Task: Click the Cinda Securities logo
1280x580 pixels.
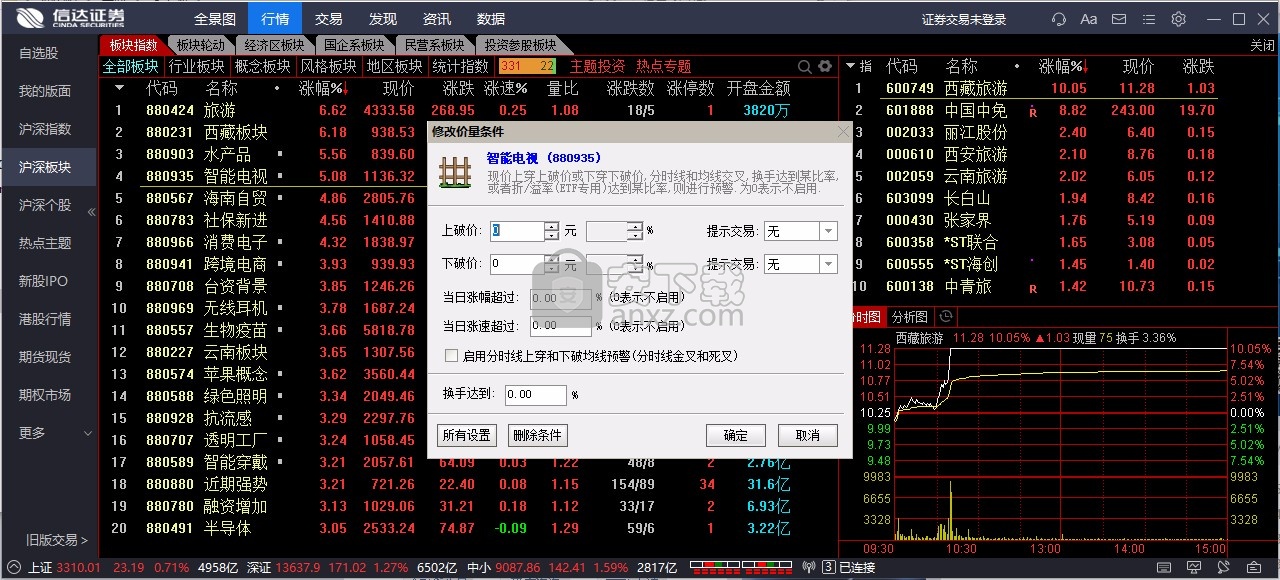Action: pos(70,19)
